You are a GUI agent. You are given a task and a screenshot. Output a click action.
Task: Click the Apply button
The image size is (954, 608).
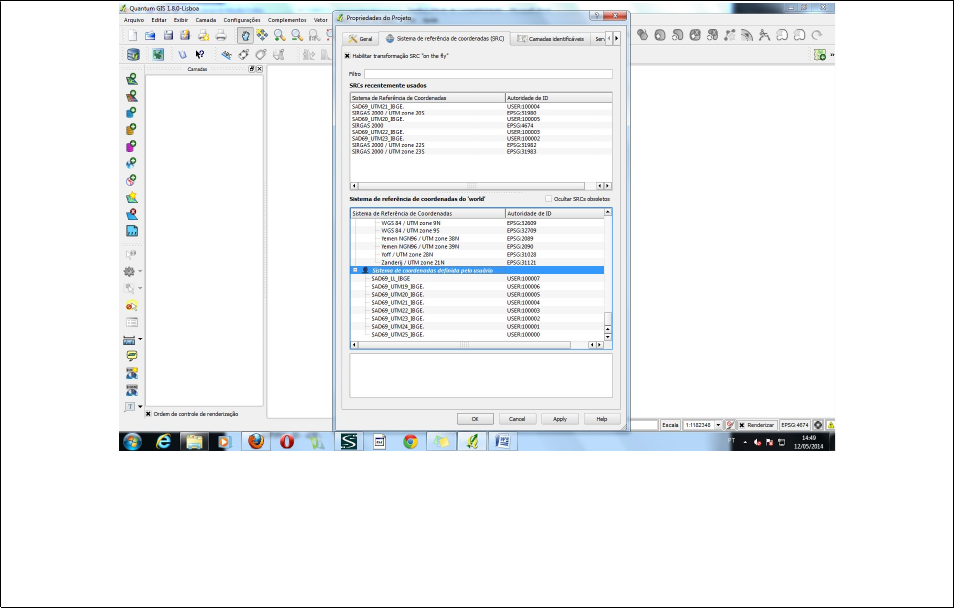point(560,419)
